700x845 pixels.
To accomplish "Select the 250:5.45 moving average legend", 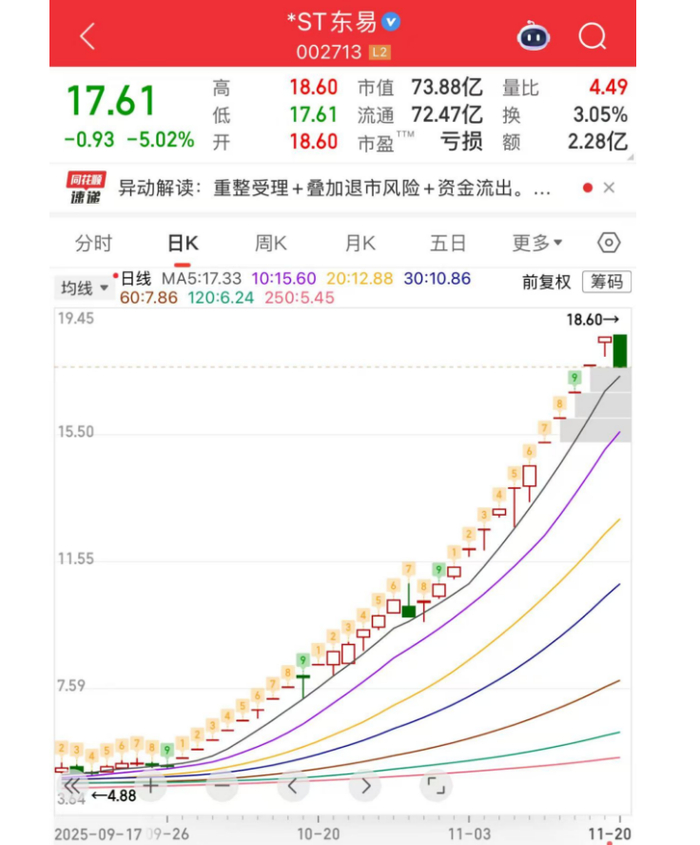I will coord(299,297).
